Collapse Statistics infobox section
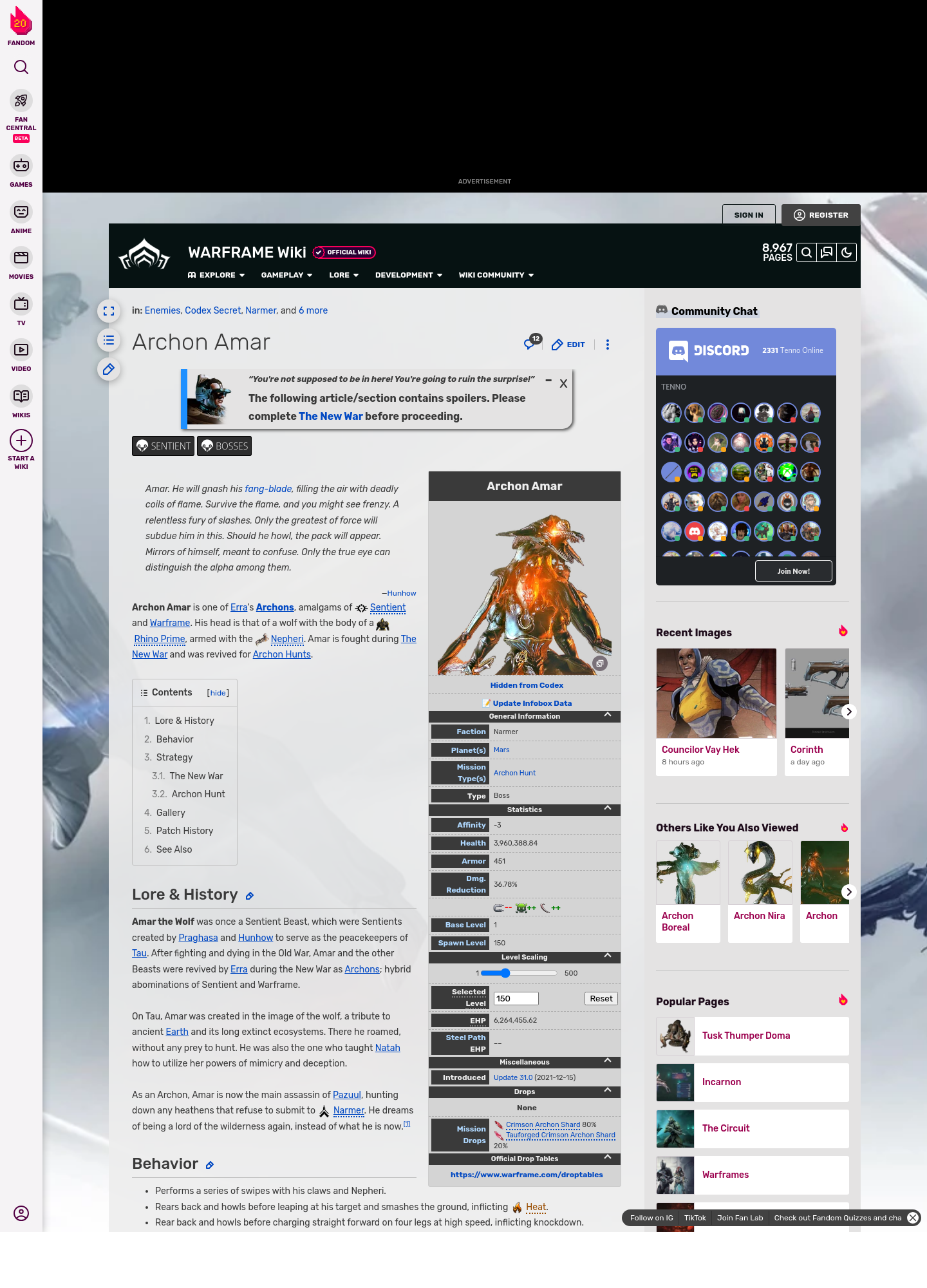 [608, 808]
